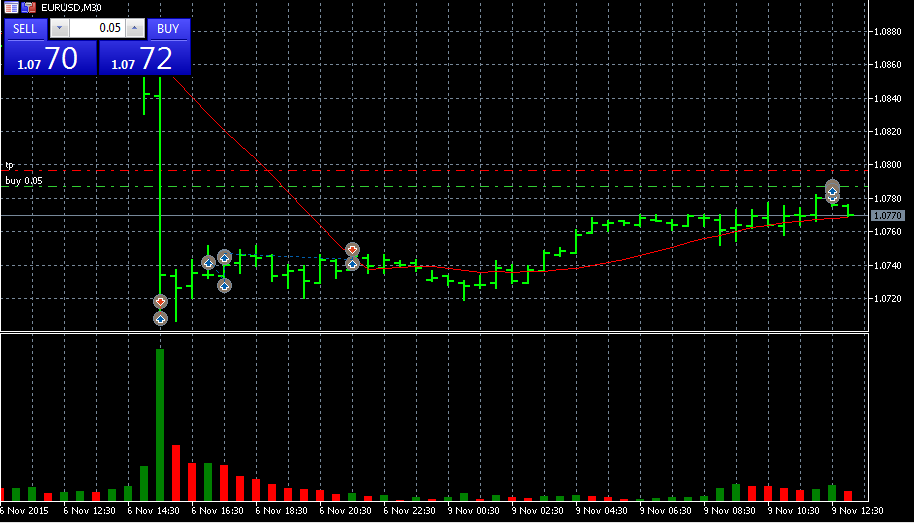Image resolution: width=914 pixels, height=524 pixels.
Task: Click the tallest green volume bar
Action: tap(160, 425)
